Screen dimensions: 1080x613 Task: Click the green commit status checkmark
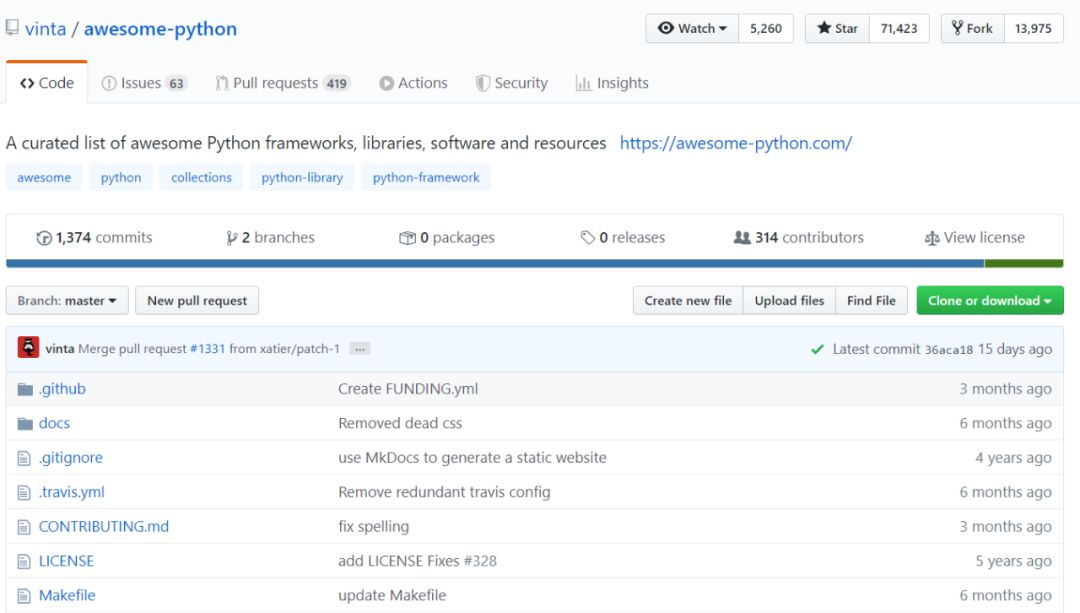click(x=818, y=349)
